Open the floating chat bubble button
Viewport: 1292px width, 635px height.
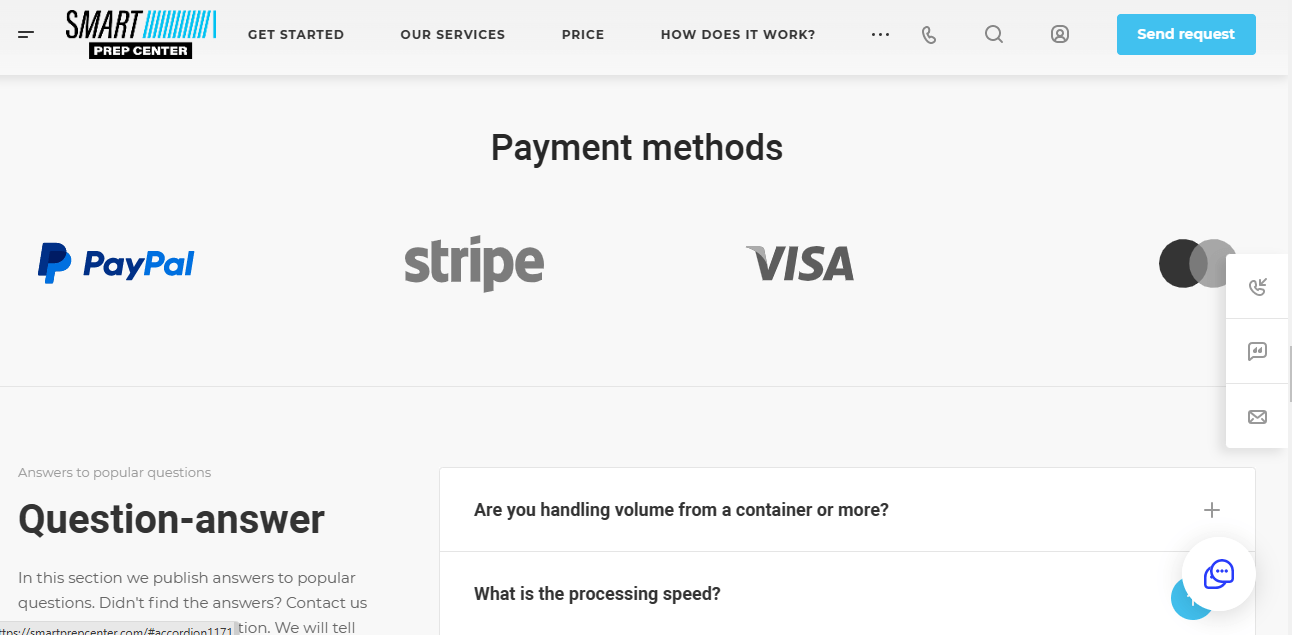coord(1219,575)
